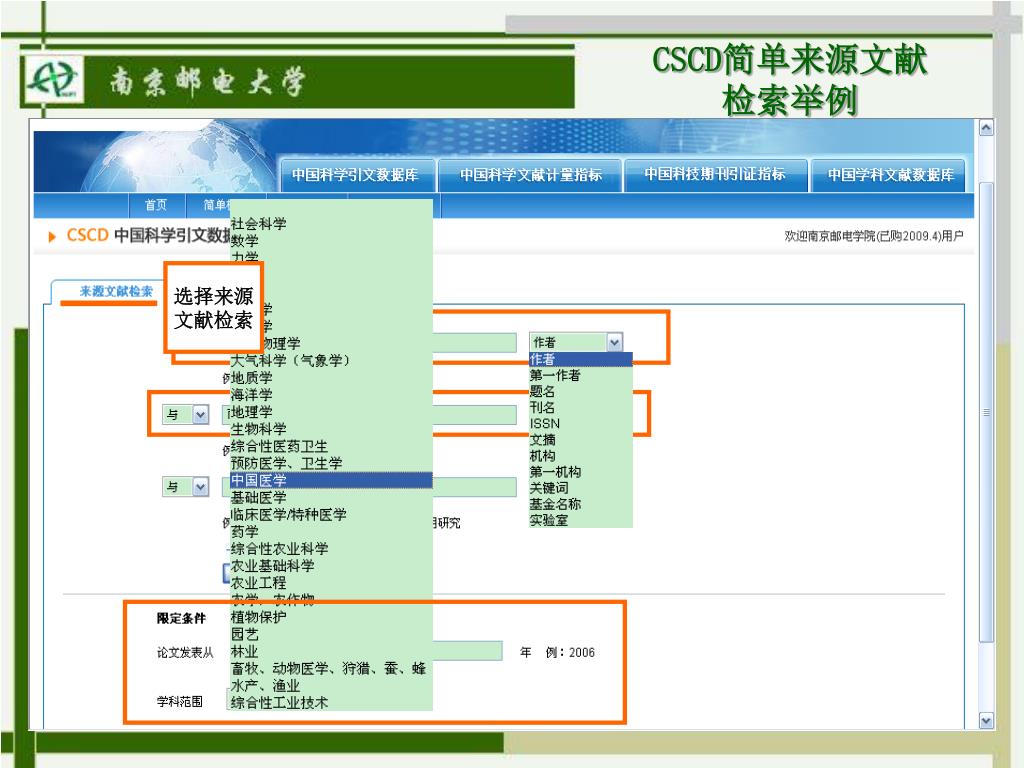This screenshot has height=768, width=1024.
Task: Select highlighted 作者 option in list
Action: (581, 359)
